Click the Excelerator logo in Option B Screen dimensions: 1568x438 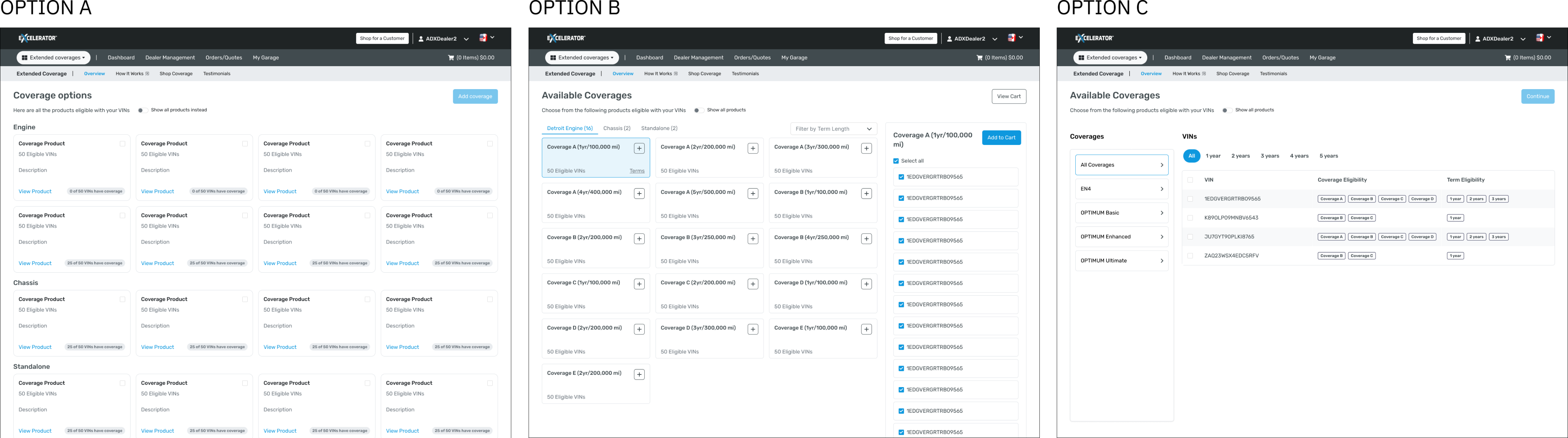pos(566,38)
